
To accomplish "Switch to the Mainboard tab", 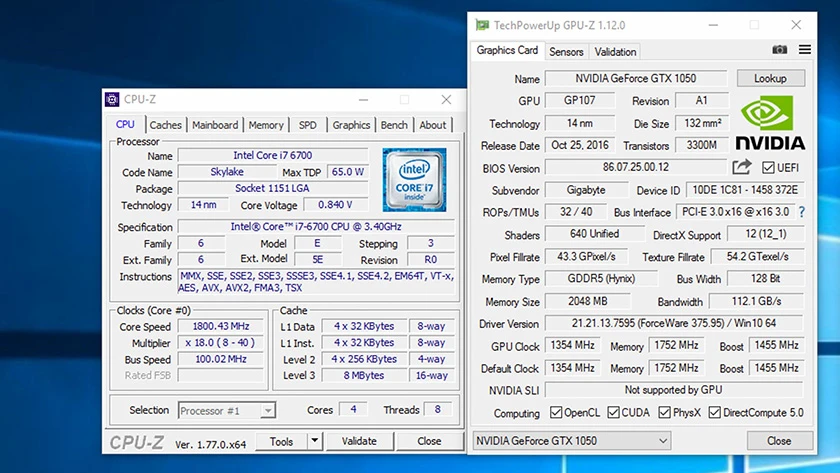I will coord(215,125).
